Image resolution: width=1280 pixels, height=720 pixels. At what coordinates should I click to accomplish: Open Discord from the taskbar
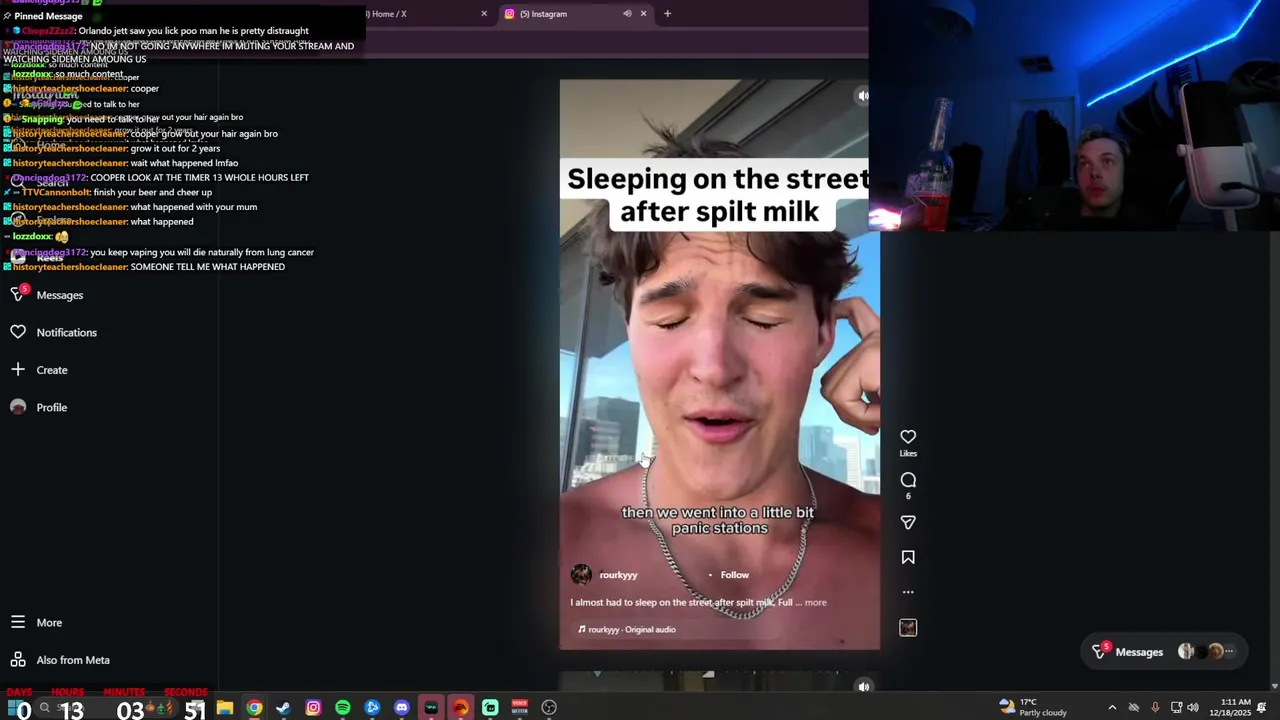click(x=402, y=708)
